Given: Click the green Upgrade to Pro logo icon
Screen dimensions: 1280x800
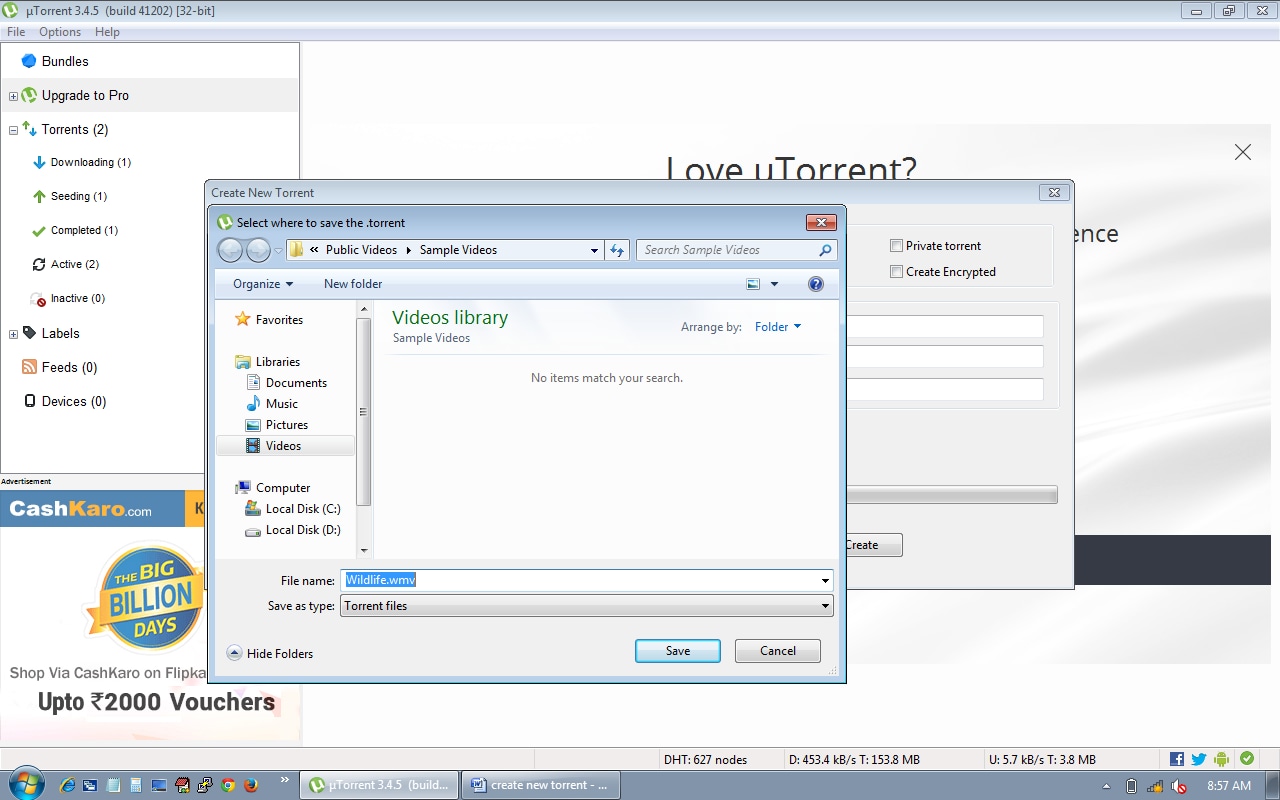Looking at the screenshot, I should click(x=29, y=95).
